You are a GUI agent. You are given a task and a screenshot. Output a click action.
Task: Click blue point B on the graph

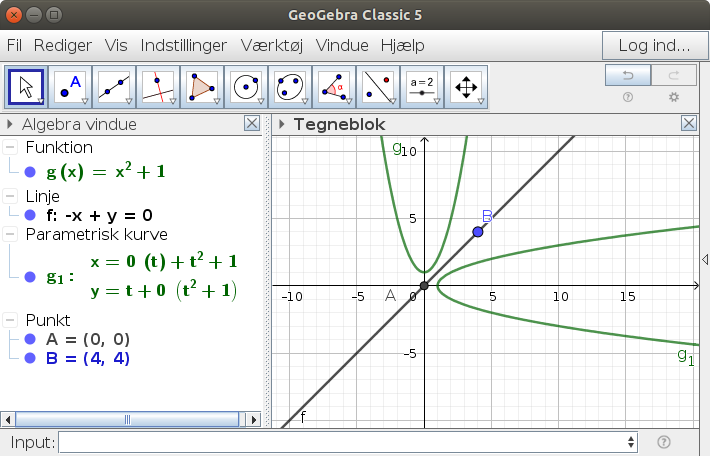[478, 232]
